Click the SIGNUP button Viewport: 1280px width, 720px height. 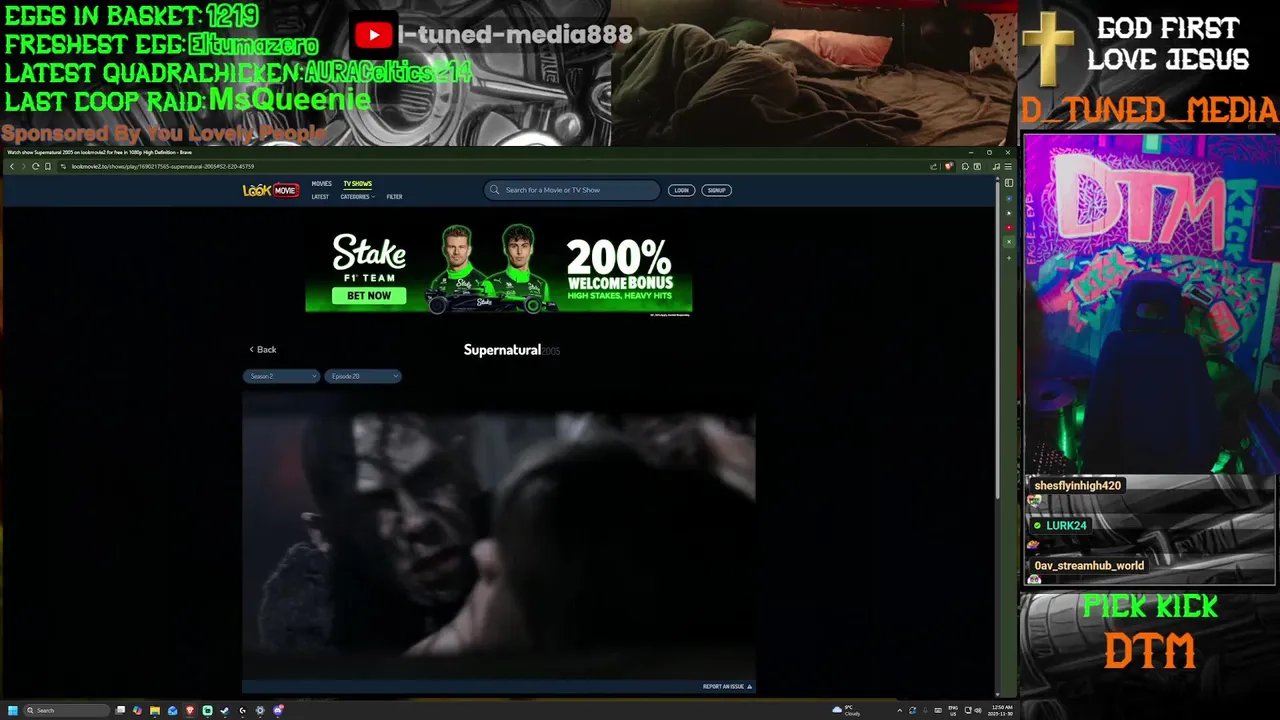tap(716, 190)
